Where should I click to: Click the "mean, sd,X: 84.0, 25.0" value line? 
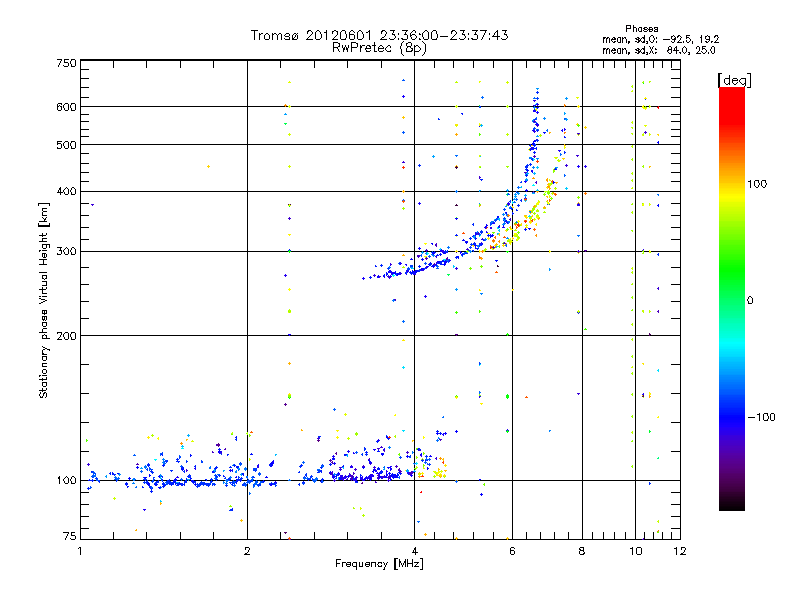point(659,51)
